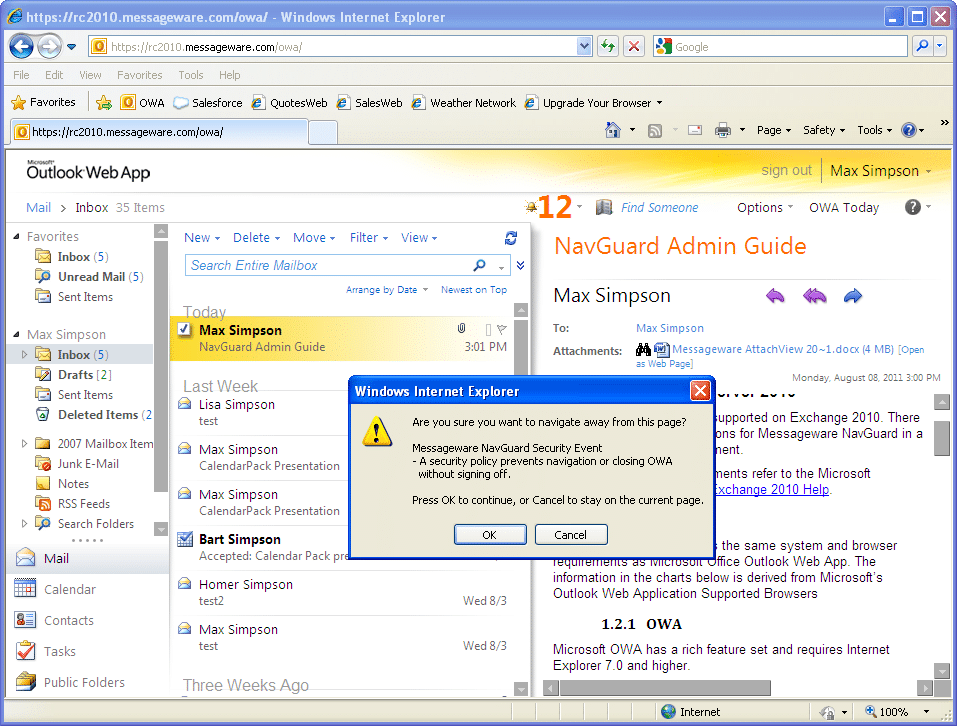Screen dimensions: 957x726
Task: Open the Tools menu in menu bar
Action: 191,75
